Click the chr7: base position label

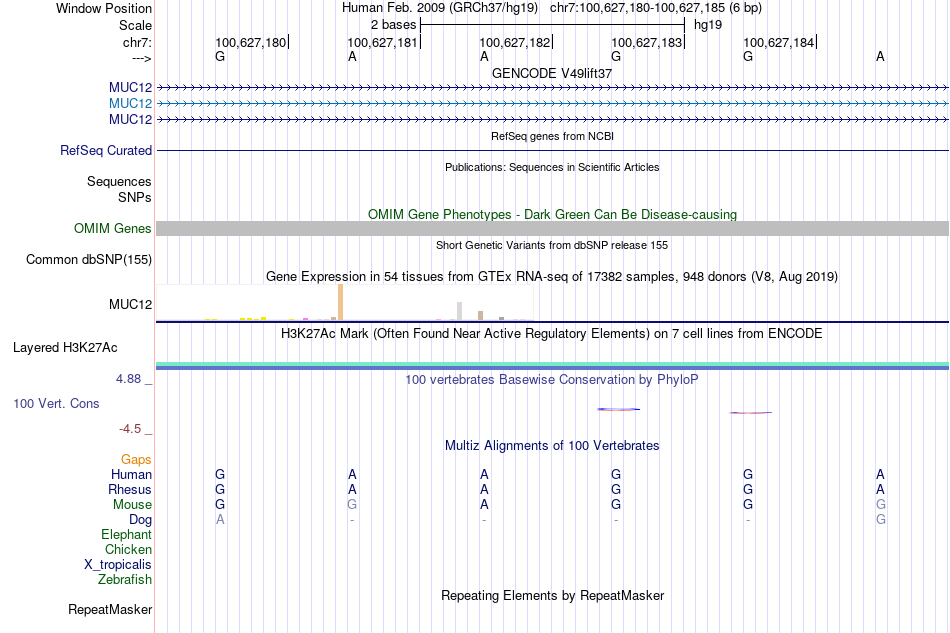tap(137, 42)
